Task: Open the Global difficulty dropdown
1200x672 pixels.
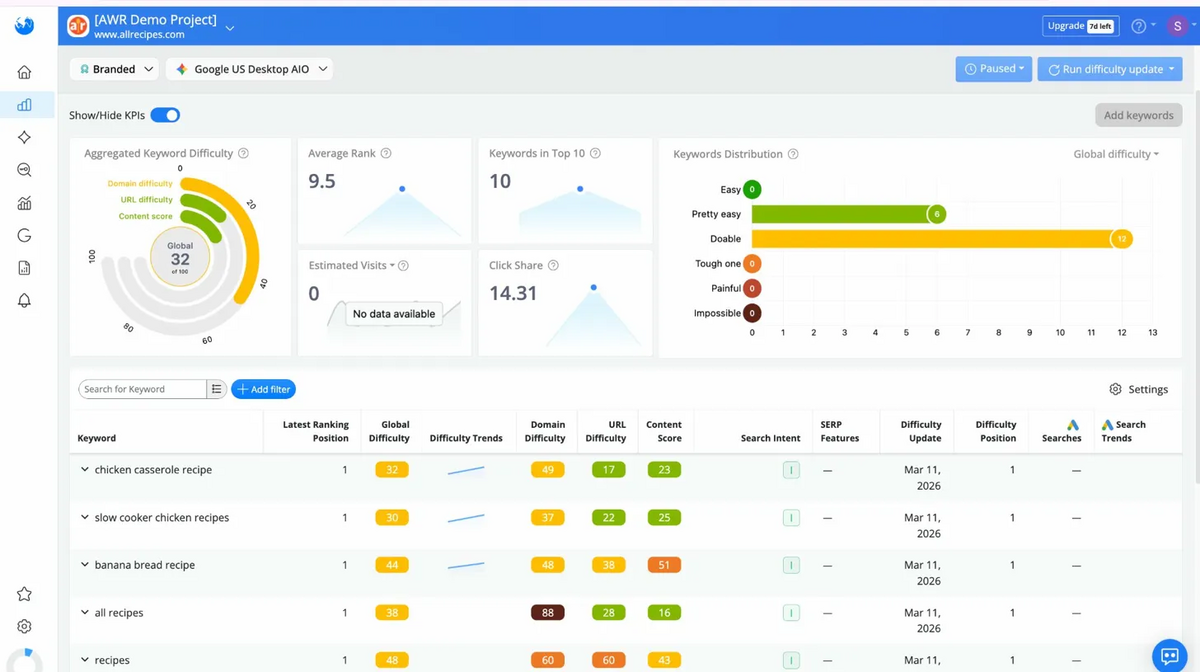Action: coord(1116,154)
